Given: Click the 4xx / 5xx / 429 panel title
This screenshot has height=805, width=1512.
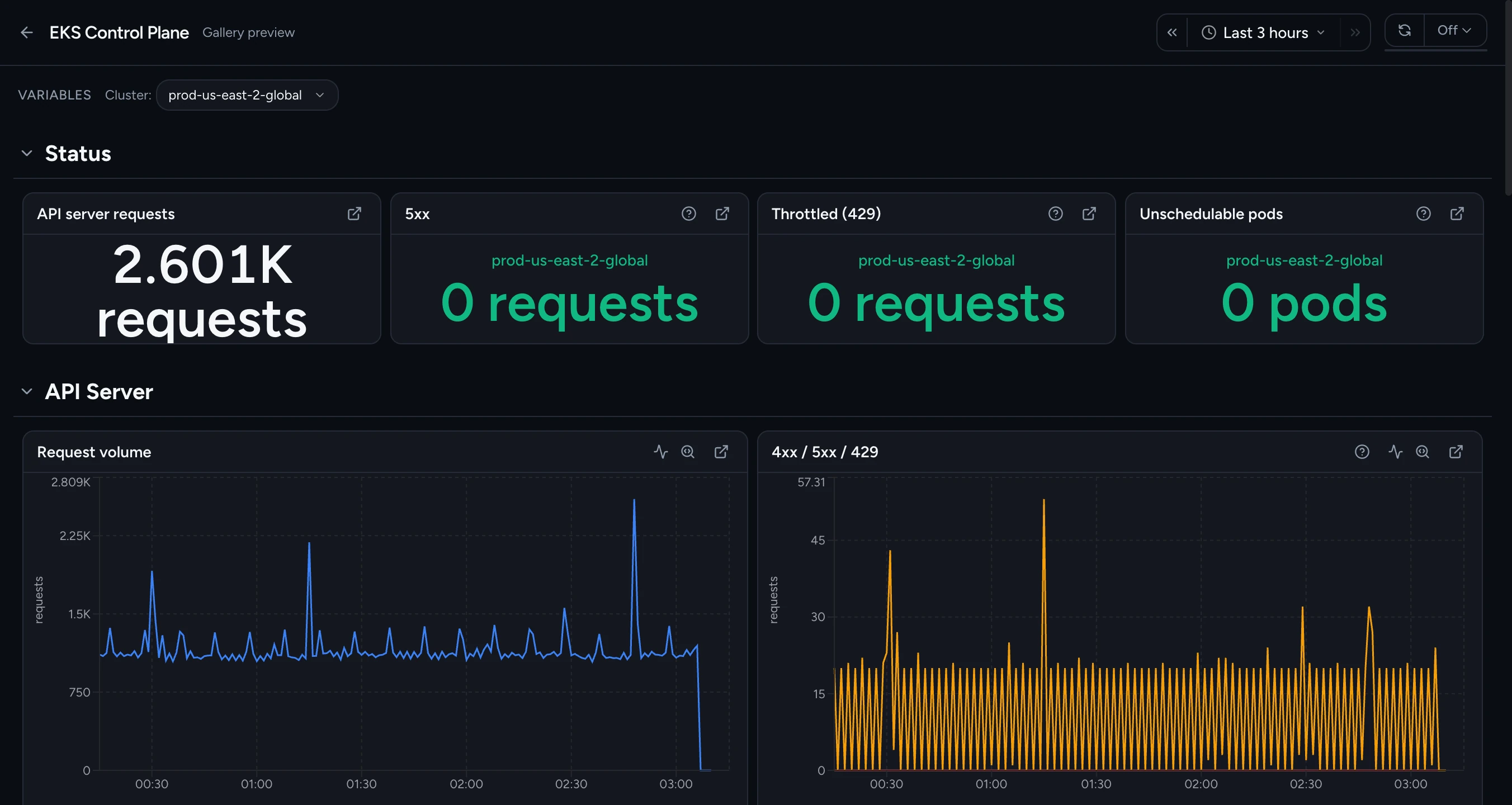Looking at the screenshot, I should (x=825, y=452).
